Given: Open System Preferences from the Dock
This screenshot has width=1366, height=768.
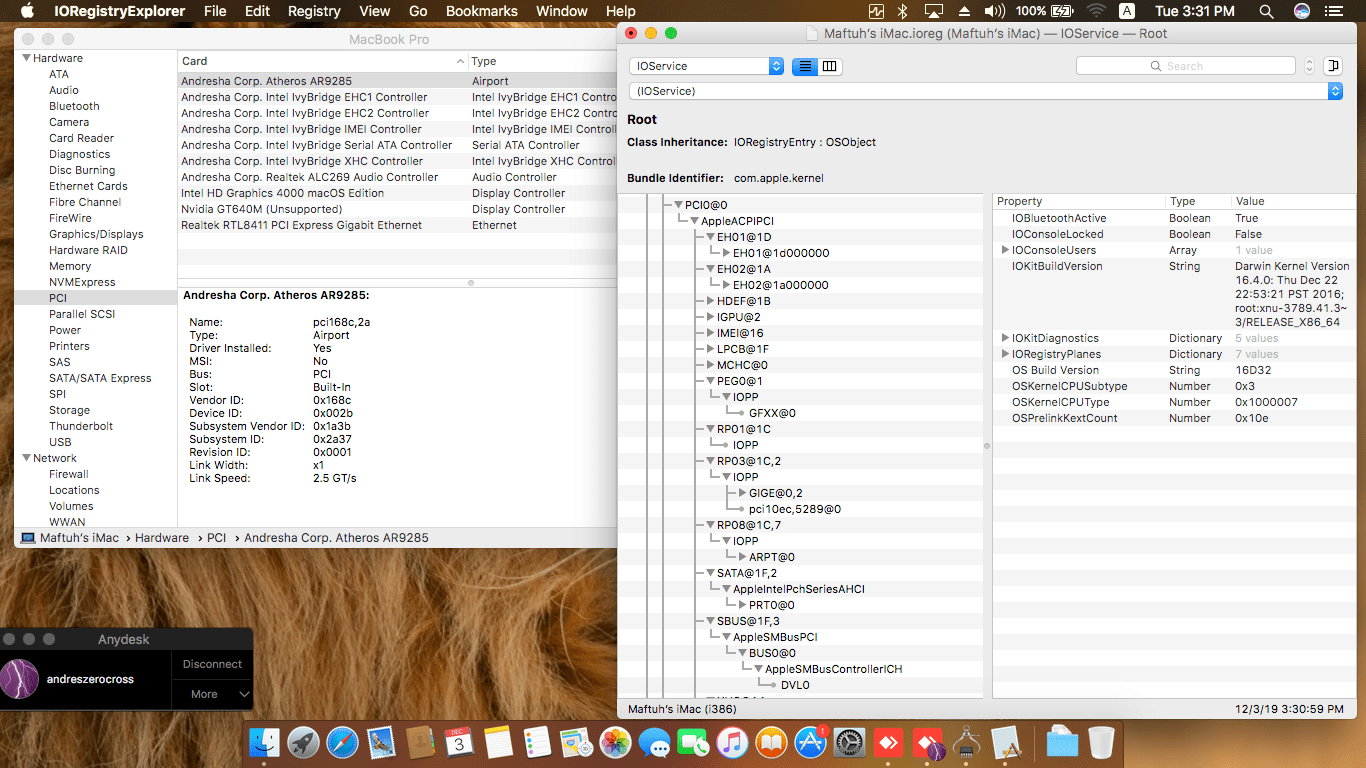Looking at the screenshot, I should point(849,743).
